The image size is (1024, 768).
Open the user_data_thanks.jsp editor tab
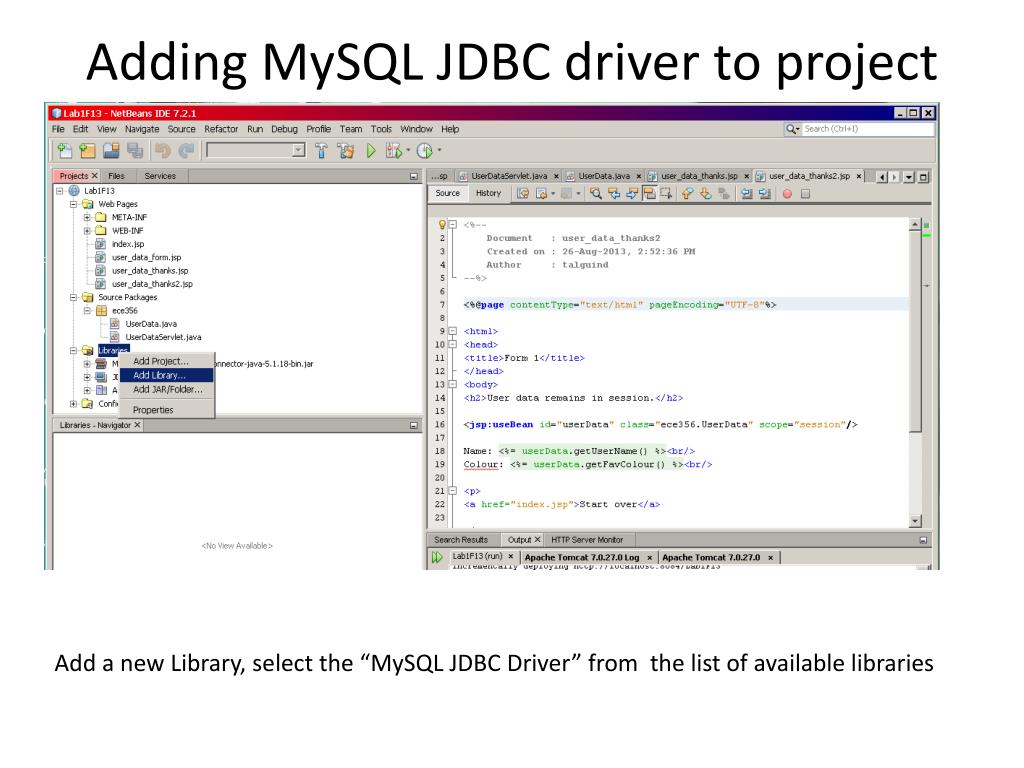point(699,176)
